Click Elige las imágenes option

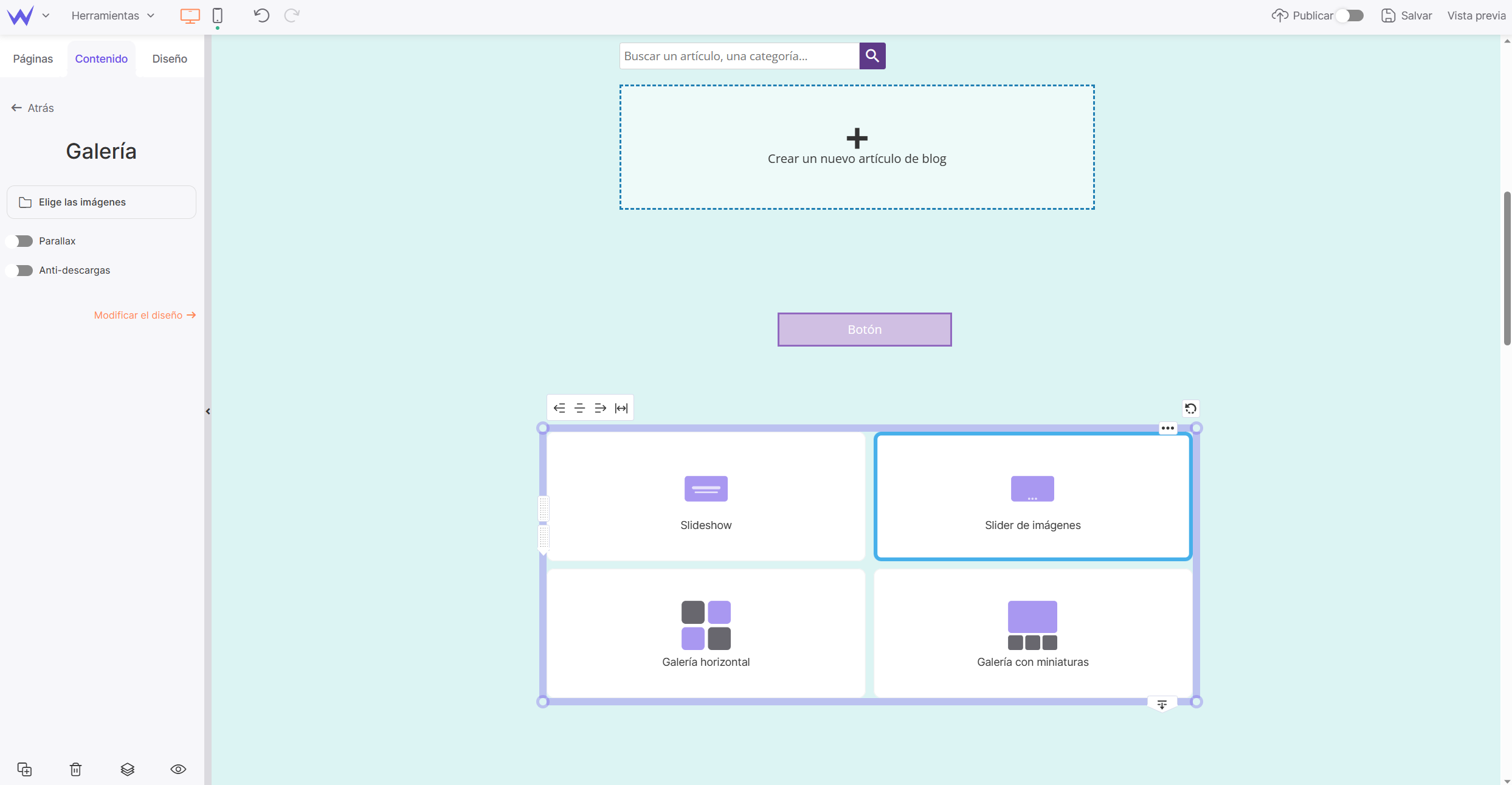(102, 202)
